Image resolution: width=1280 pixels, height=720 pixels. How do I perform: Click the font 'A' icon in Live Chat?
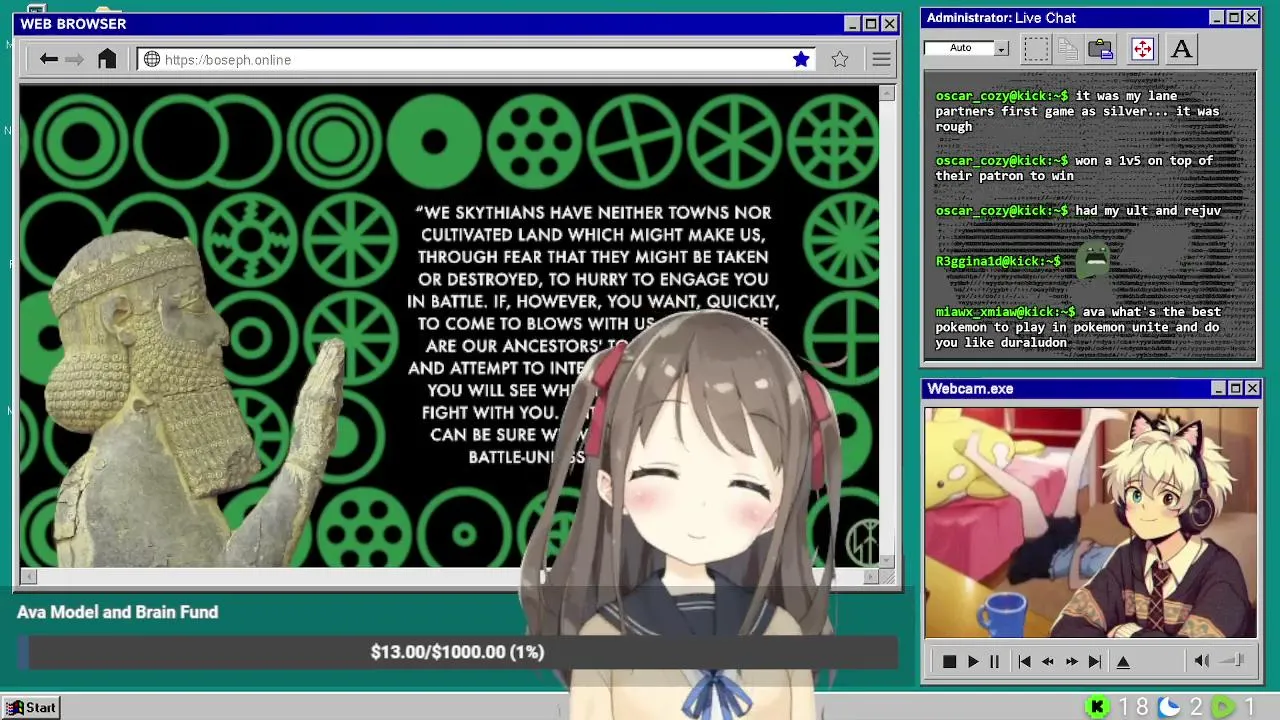[x=1181, y=48]
